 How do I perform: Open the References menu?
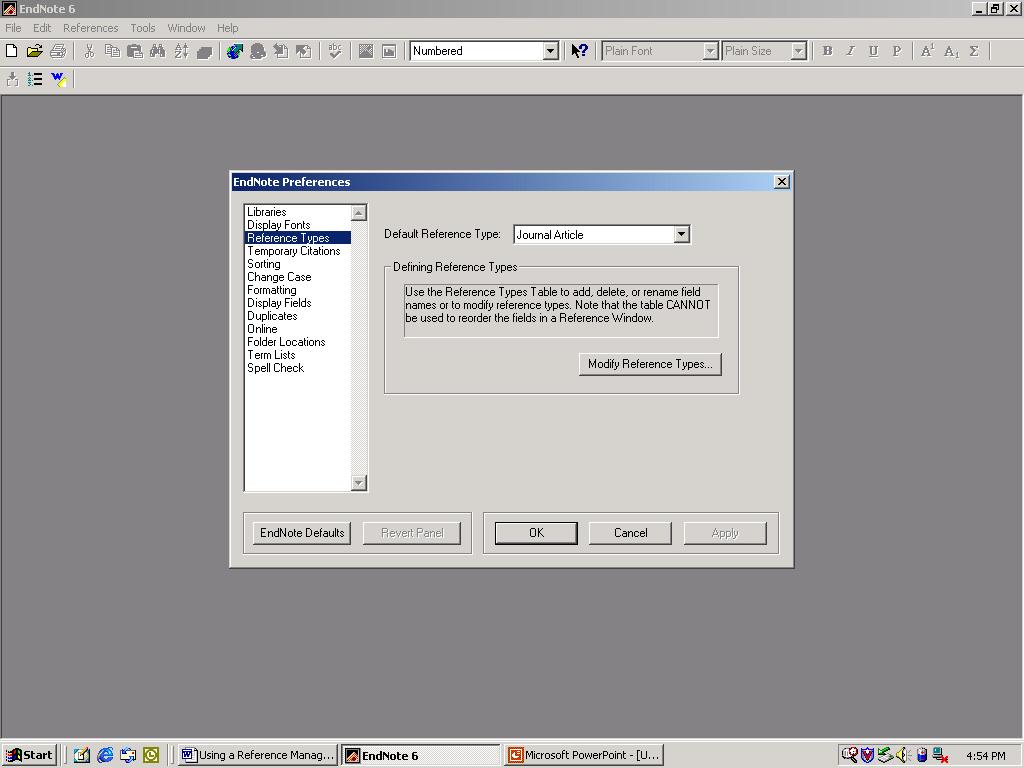(x=91, y=28)
